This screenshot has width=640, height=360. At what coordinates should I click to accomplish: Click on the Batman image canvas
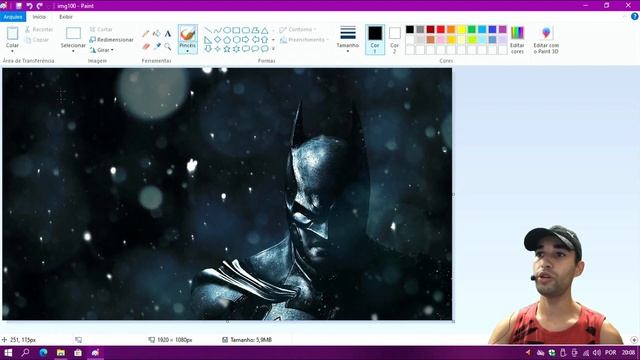point(227,194)
